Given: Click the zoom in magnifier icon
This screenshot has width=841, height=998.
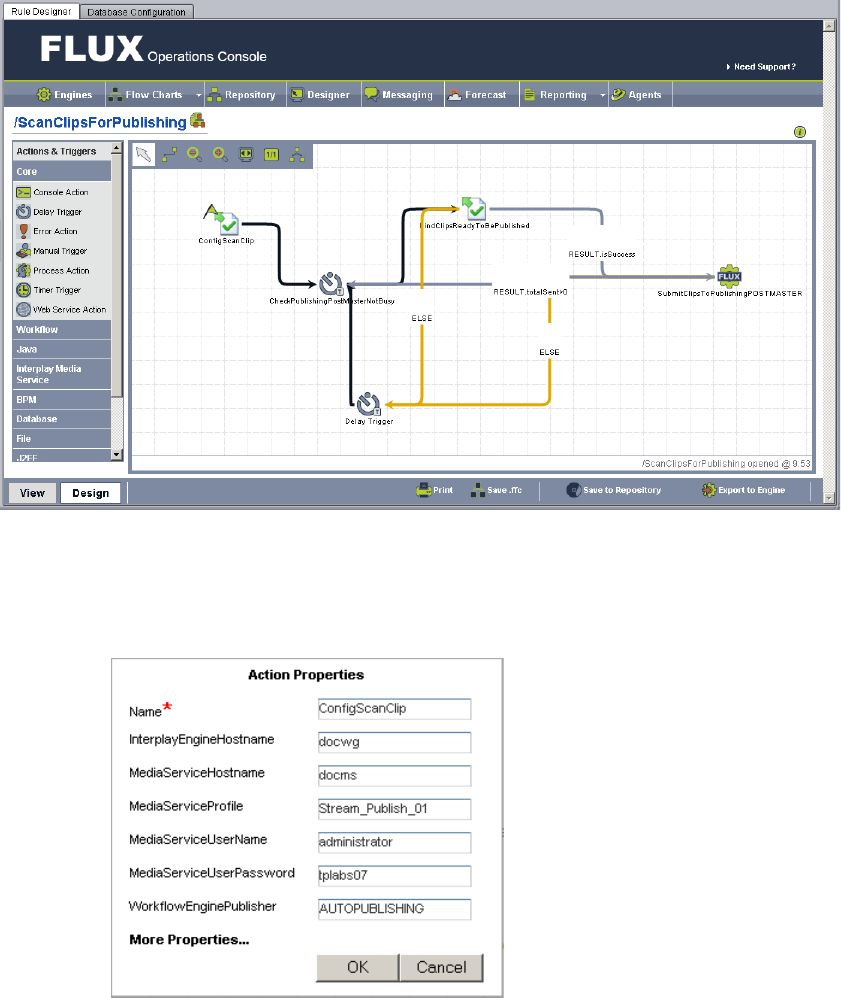Looking at the screenshot, I should [220, 155].
